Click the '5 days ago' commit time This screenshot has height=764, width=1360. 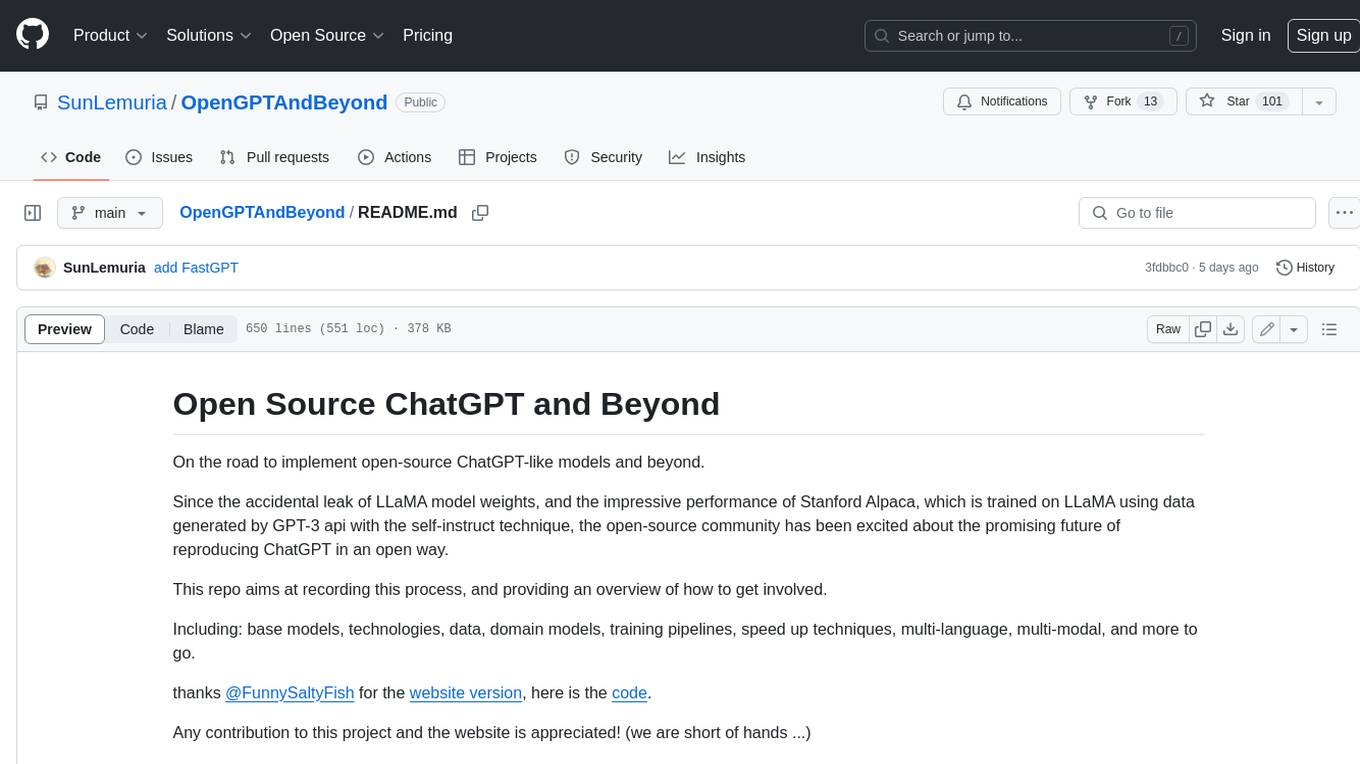tap(1228, 268)
